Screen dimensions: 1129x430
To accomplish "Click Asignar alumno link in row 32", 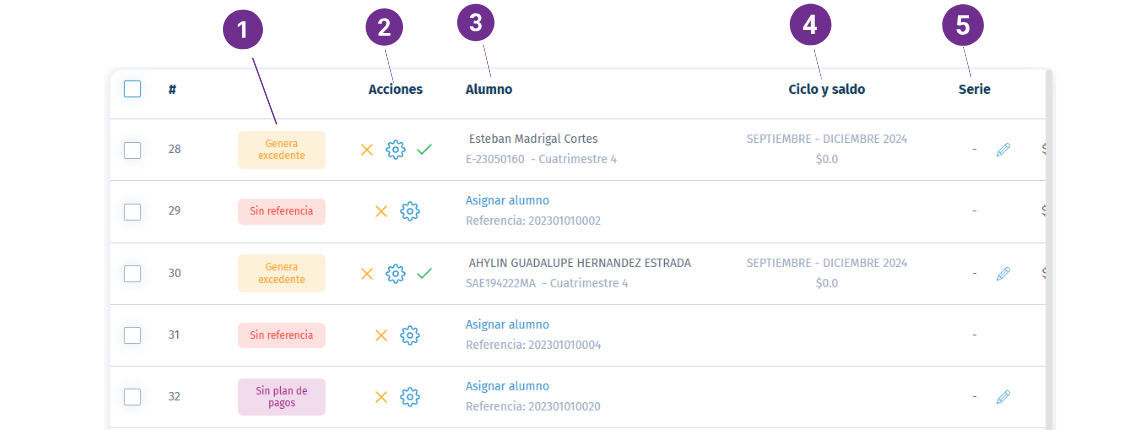I will click(x=508, y=386).
